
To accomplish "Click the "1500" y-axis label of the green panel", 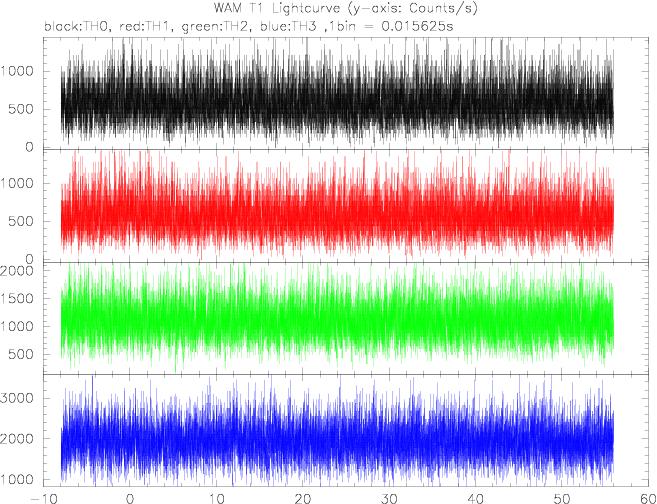I will 17,299.
